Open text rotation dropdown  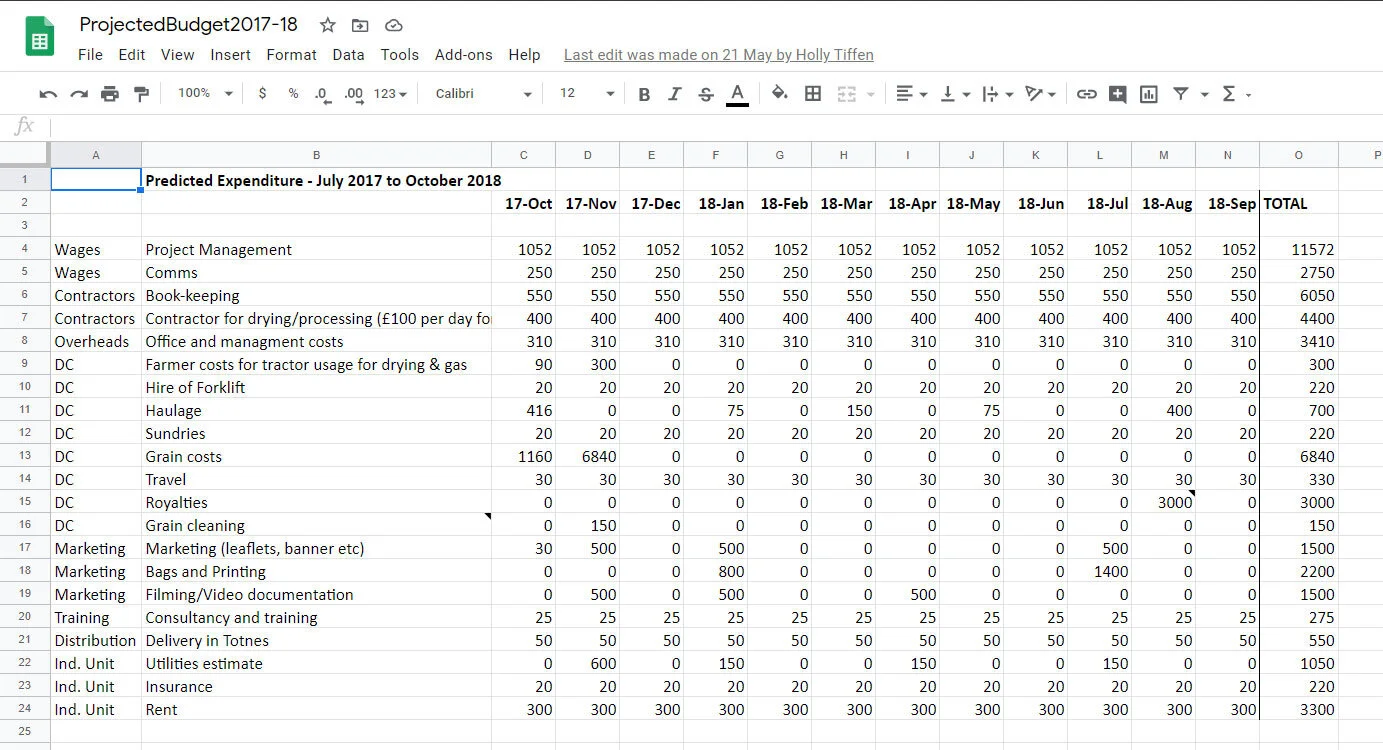1041,93
